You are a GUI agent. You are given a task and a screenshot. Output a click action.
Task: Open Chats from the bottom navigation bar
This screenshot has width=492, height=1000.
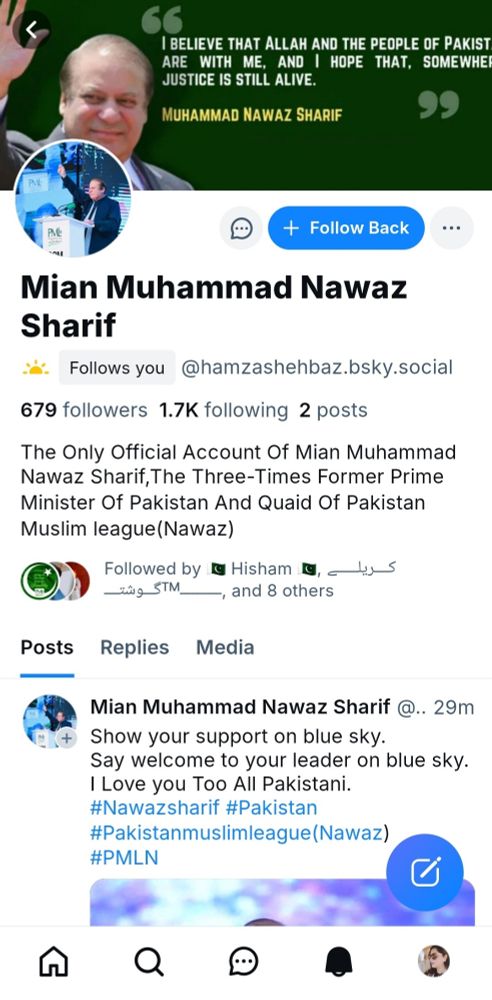(244, 960)
